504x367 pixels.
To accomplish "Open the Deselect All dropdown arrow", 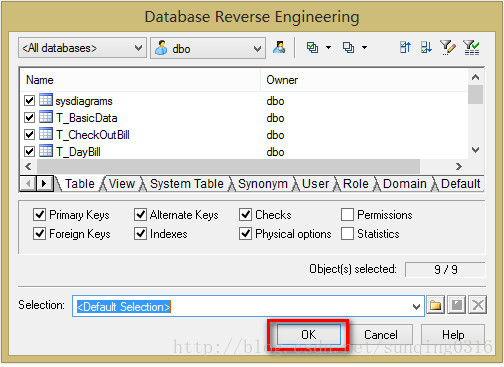I will pos(365,48).
